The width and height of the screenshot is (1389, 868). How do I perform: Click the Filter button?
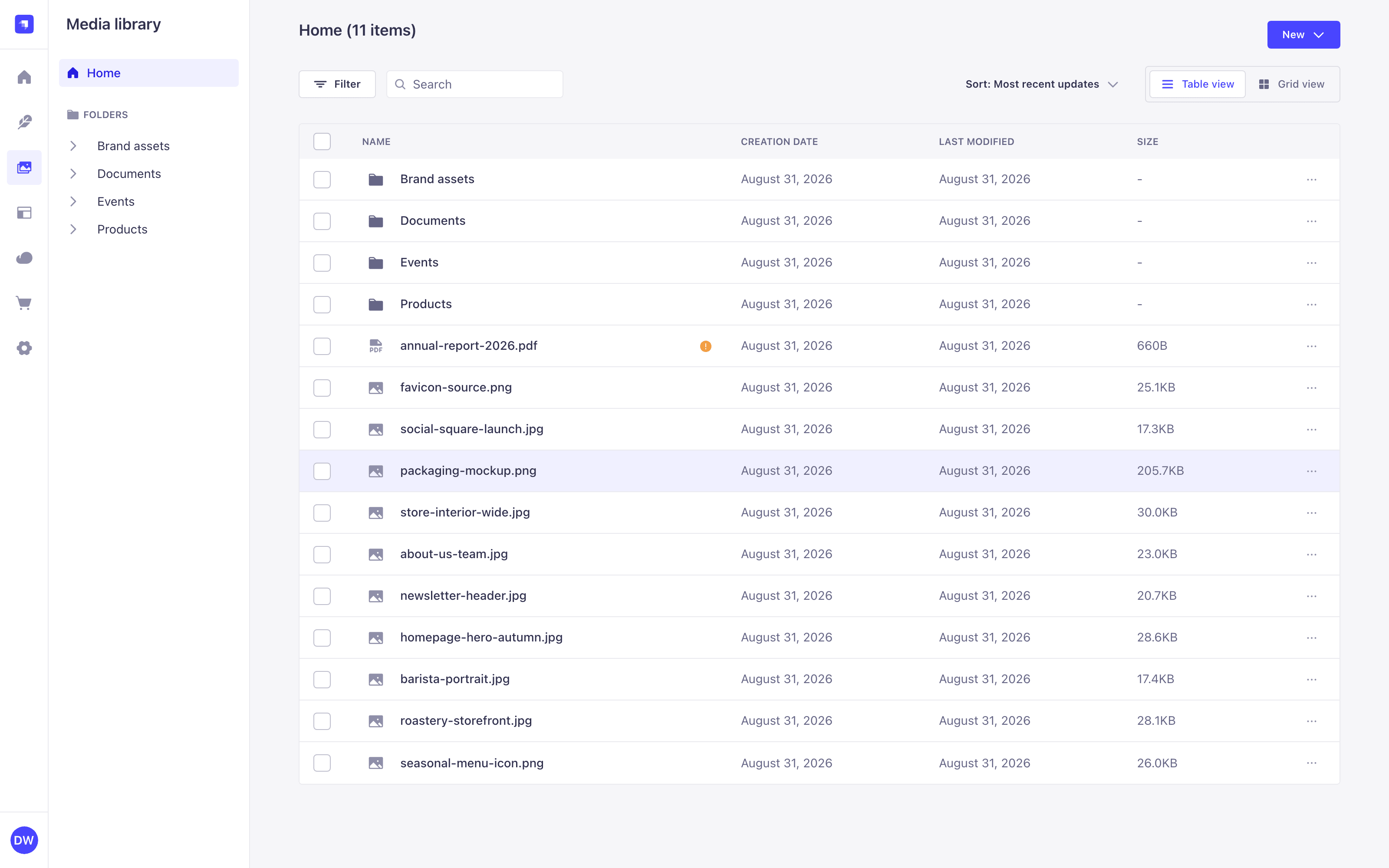coord(337,84)
